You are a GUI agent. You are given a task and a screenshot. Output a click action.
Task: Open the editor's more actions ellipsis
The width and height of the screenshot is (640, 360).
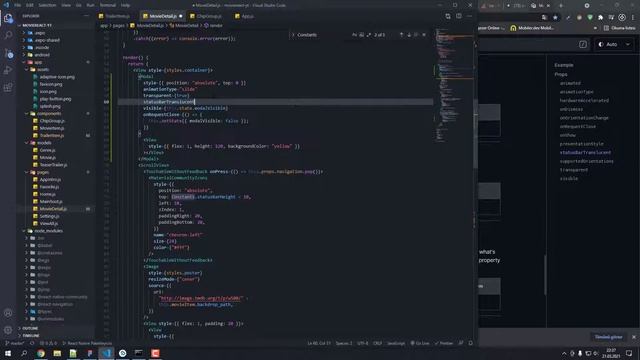coord(469,16)
